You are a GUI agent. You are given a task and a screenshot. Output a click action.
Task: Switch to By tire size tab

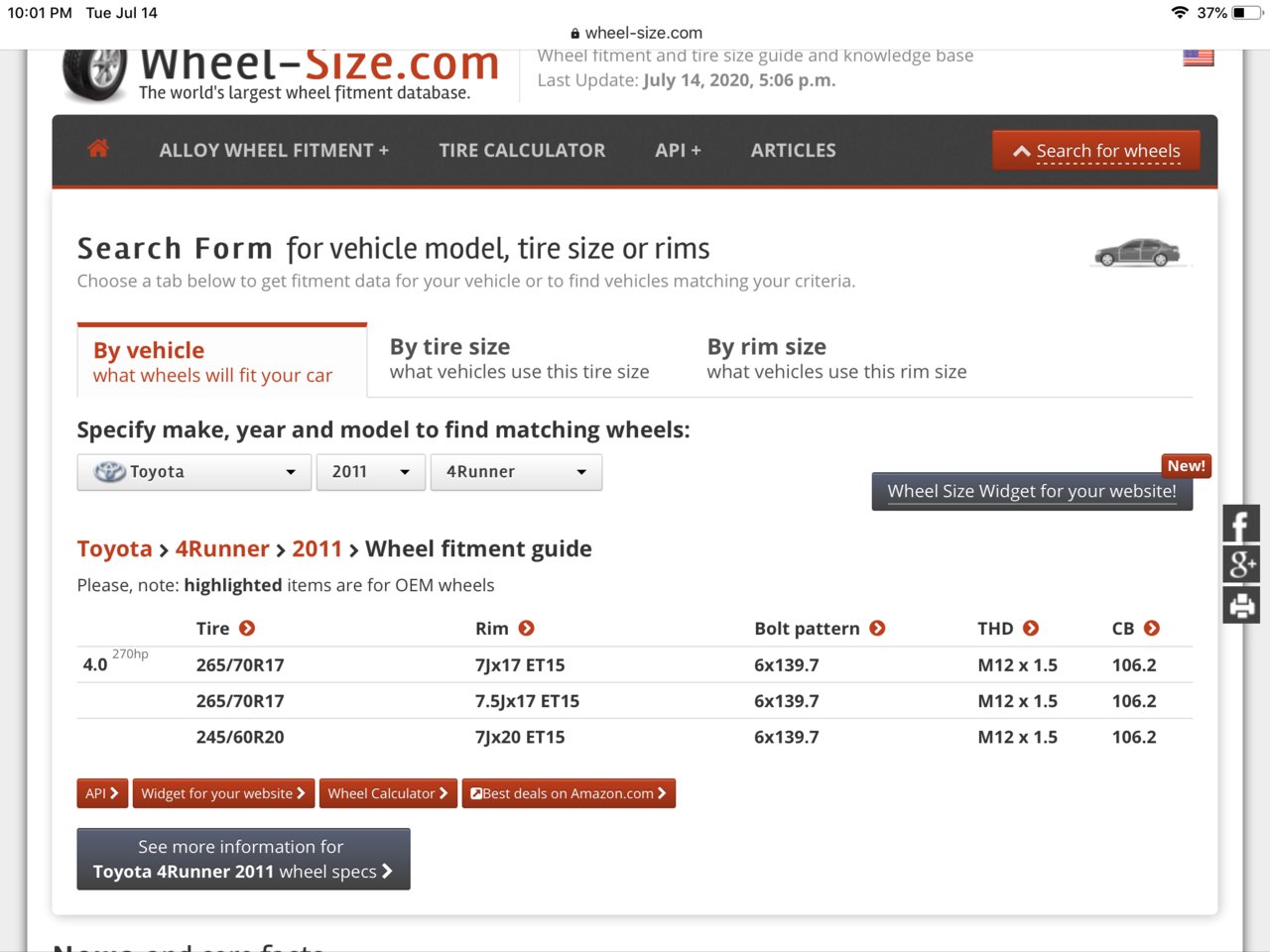coord(519,359)
